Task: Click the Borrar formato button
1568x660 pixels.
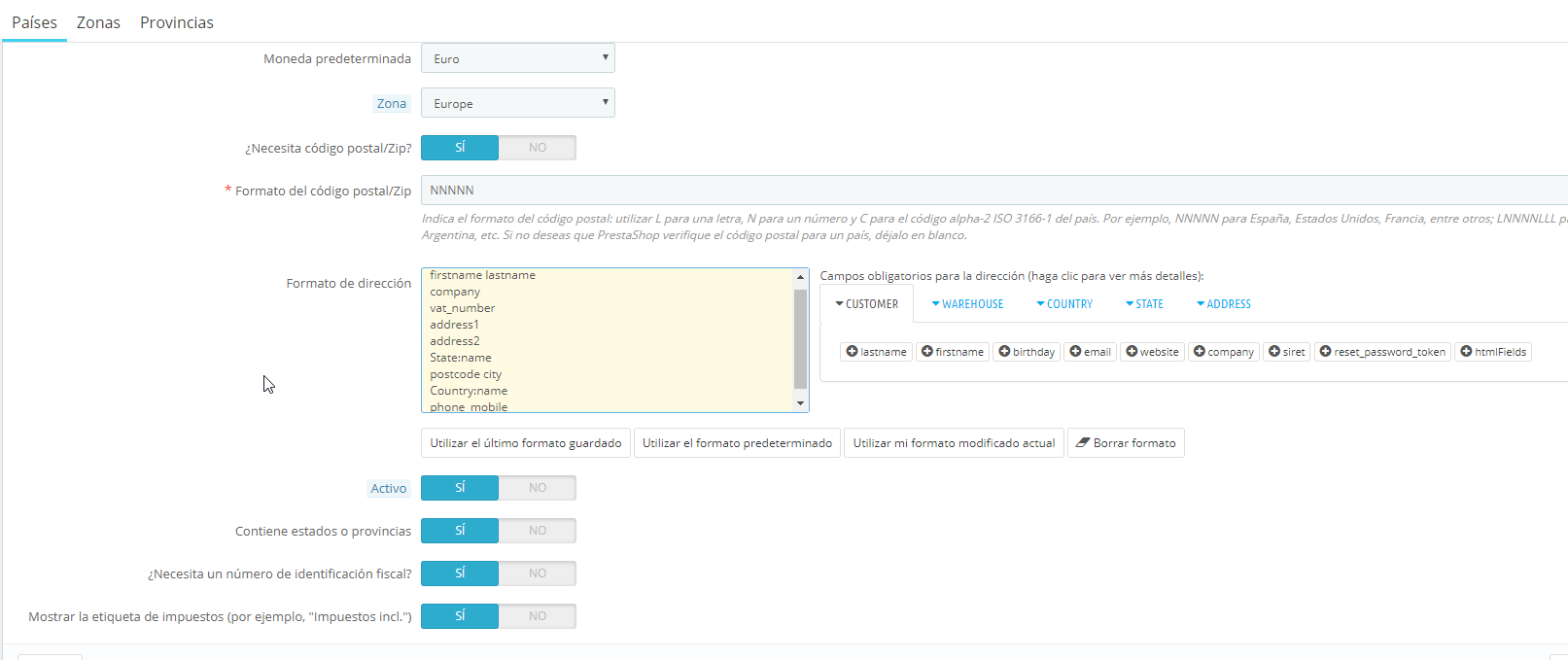Action: [1126, 443]
